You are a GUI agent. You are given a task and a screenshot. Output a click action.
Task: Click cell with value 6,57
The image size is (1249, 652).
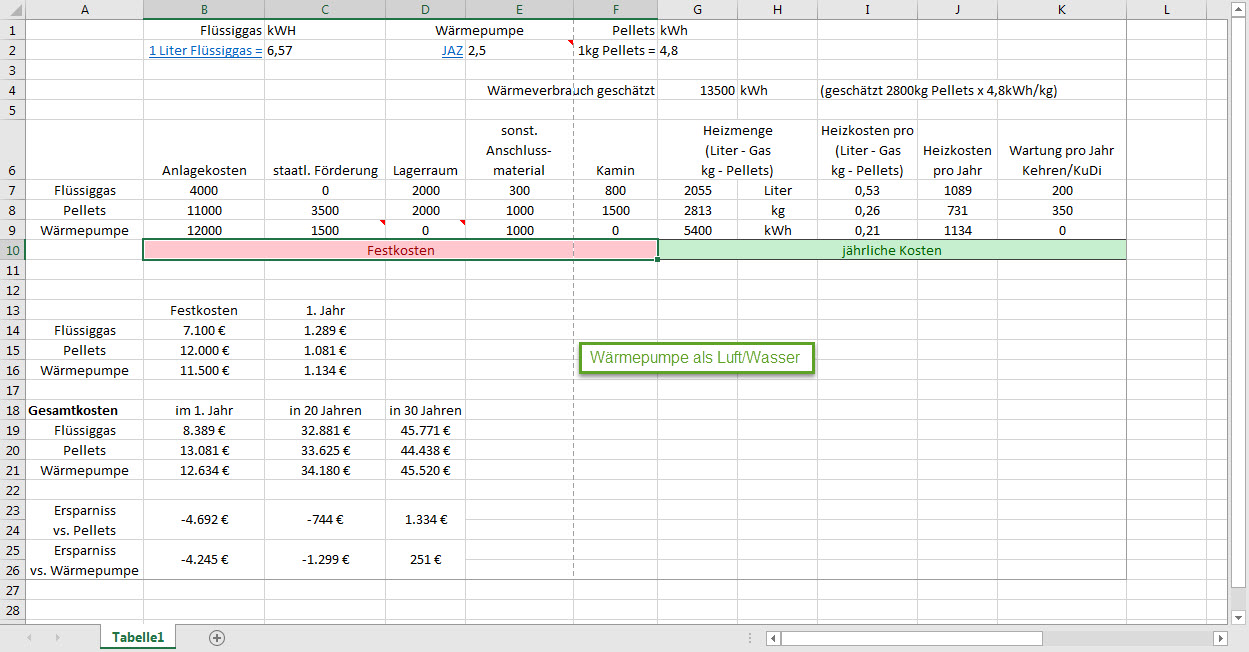pos(325,50)
